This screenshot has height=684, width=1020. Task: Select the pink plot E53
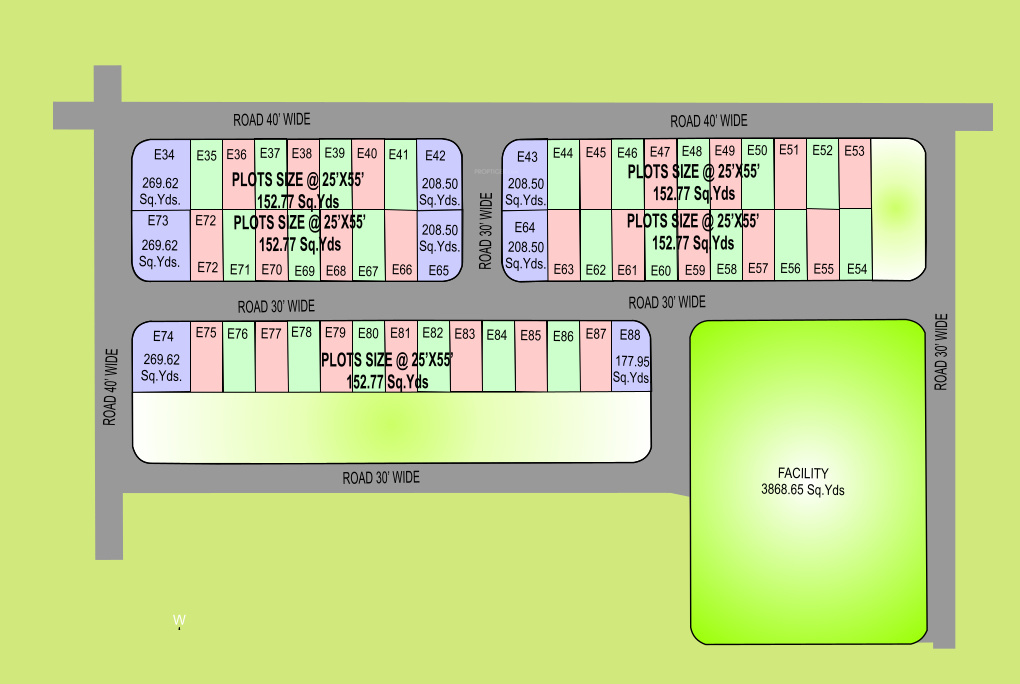click(x=854, y=173)
